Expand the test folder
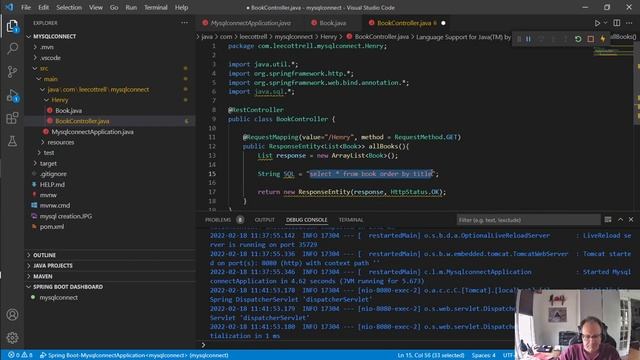The width and height of the screenshot is (640, 360). pos(49,153)
